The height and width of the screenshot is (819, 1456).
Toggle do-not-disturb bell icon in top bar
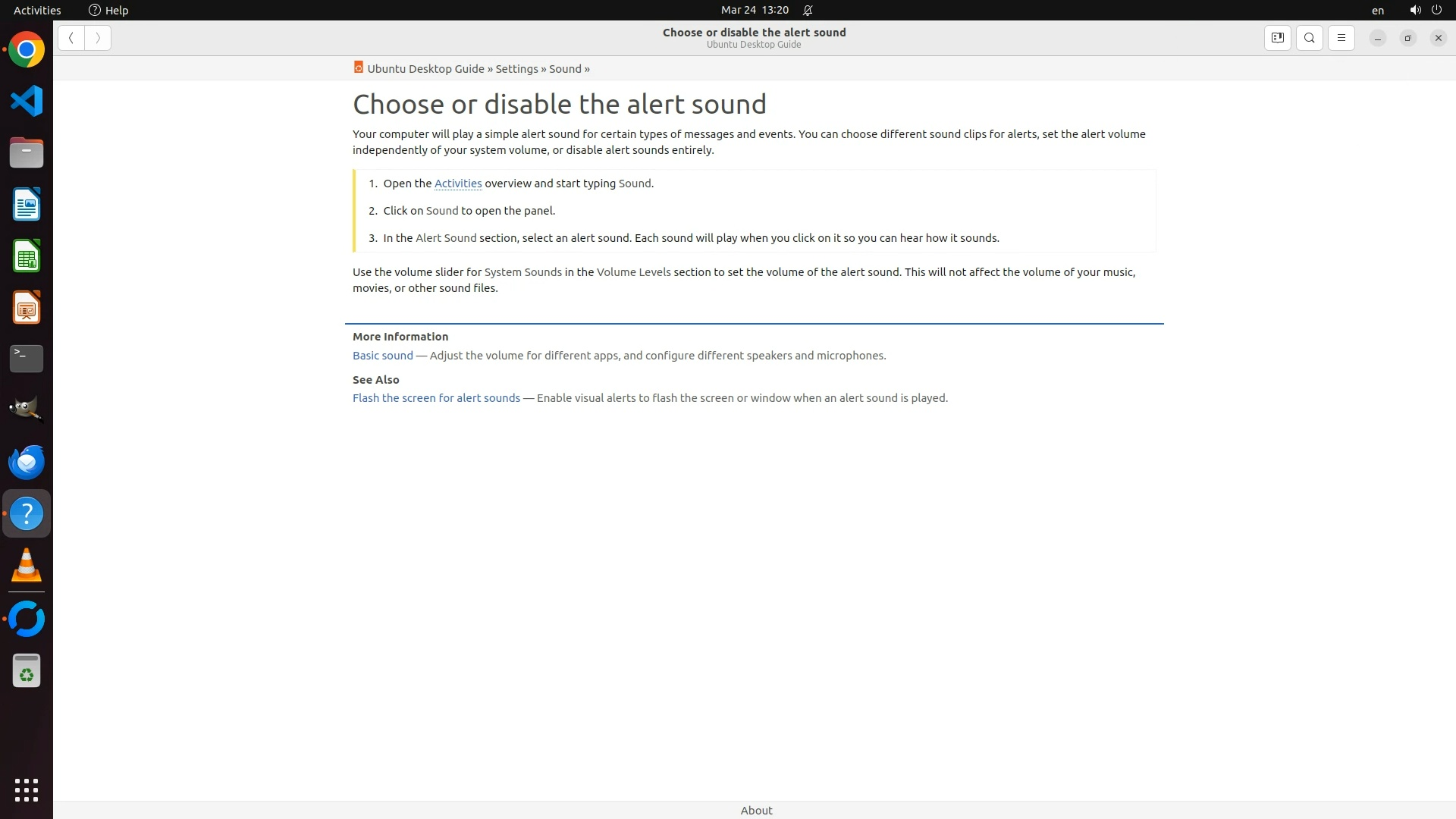[x=808, y=10]
